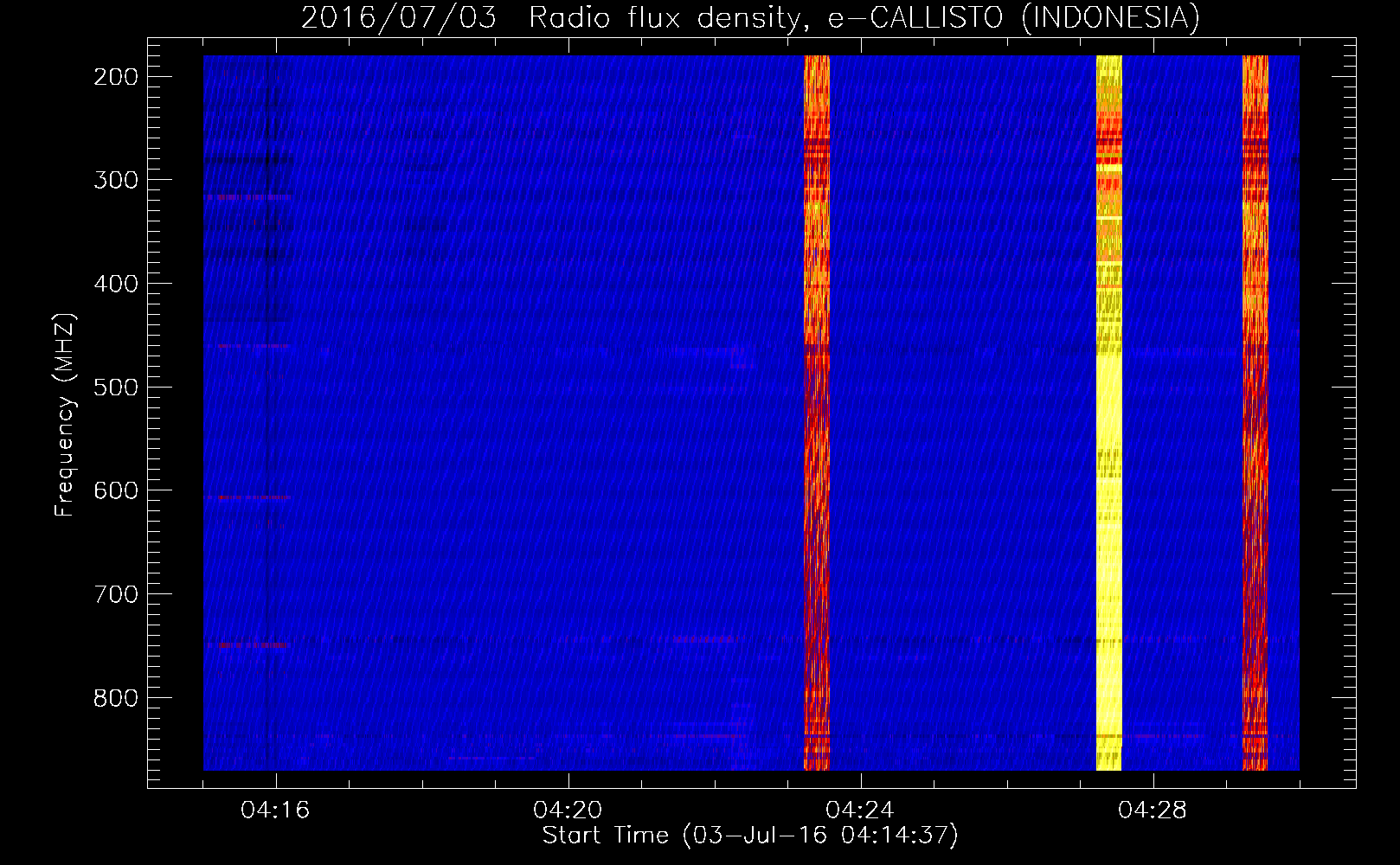Click the plot title "Radio flux density, e-CALLISTO (INDONESIA)"

click(x=864, y=17)
